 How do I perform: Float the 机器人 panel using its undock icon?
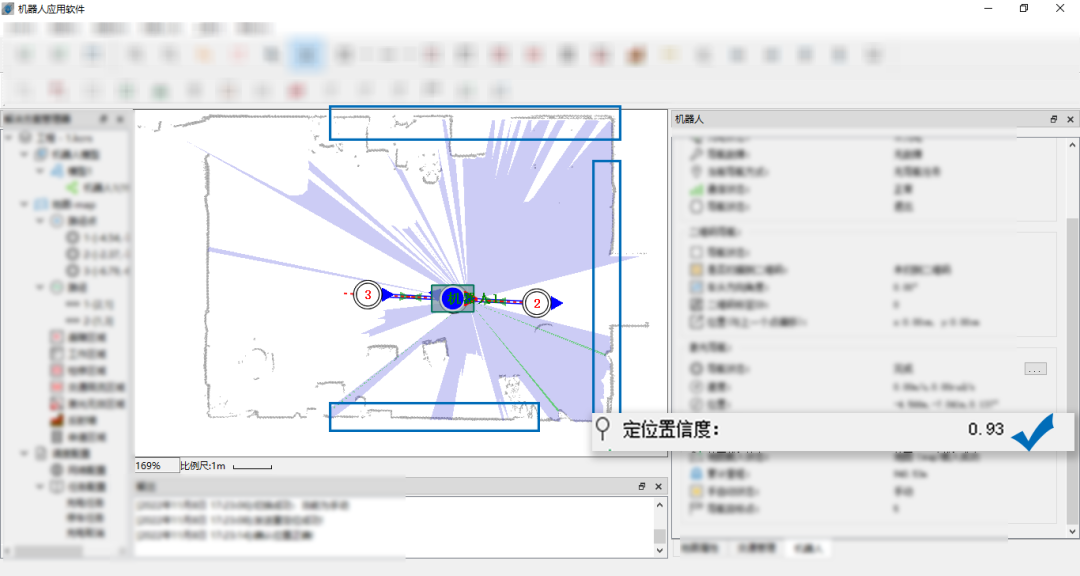(x=1053, y=119)
